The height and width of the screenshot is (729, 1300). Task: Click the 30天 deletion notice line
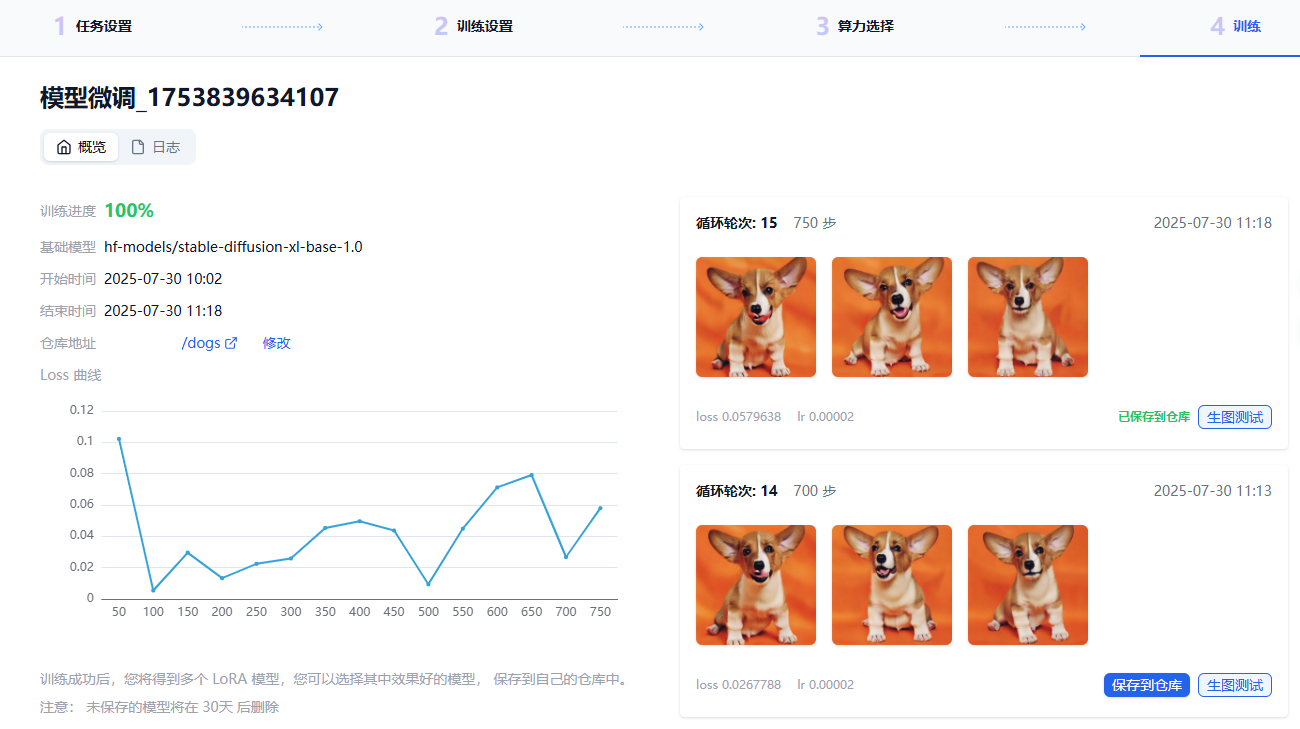[x=160, y=707]
